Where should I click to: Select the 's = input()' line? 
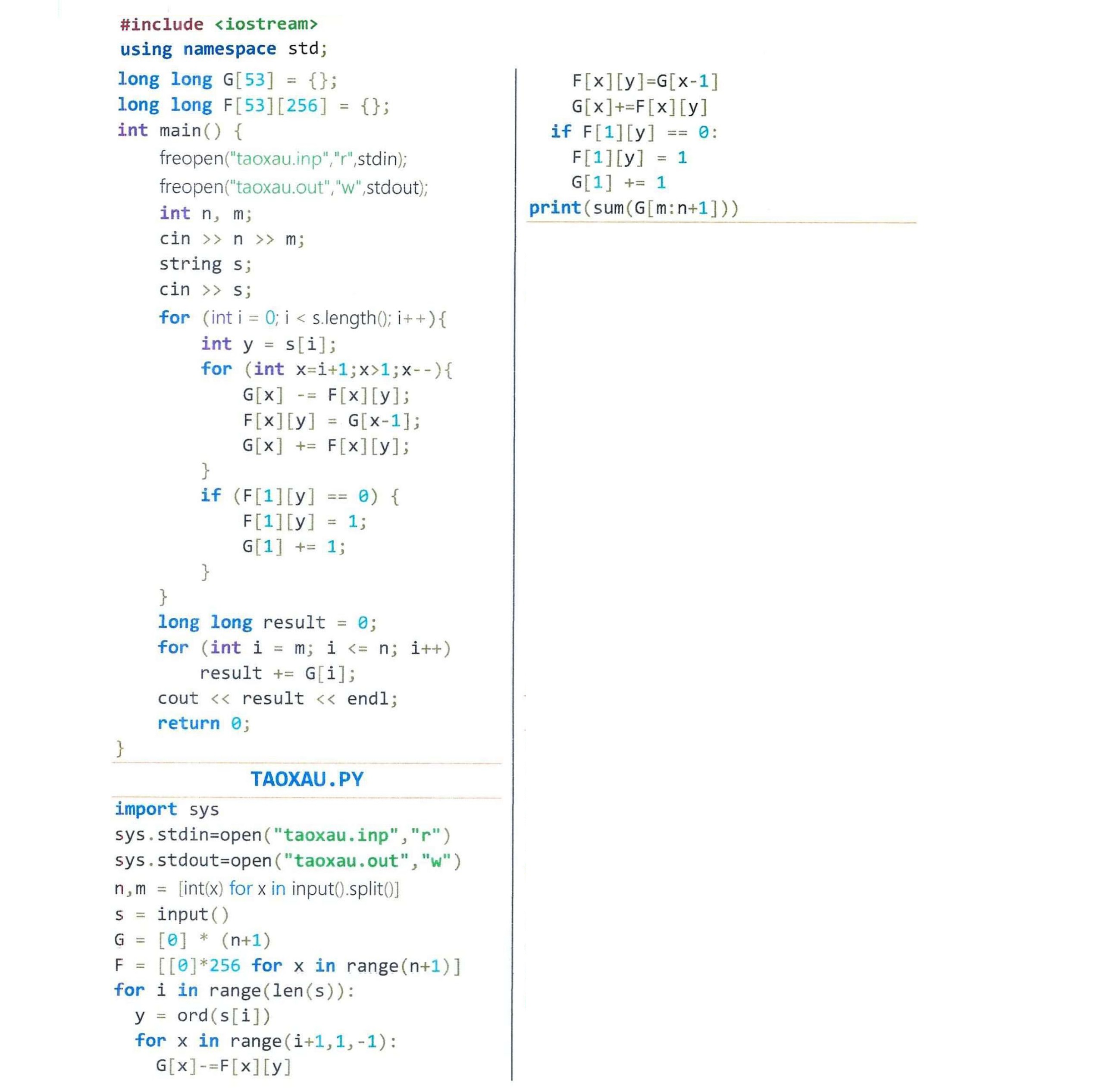click(x=172, y=914)
